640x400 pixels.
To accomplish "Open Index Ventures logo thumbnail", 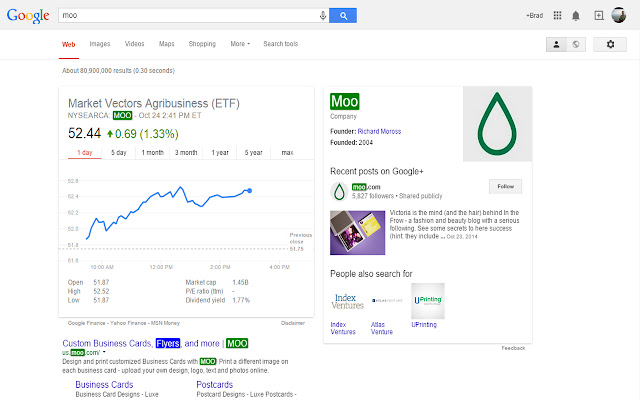I will (347, 301).
